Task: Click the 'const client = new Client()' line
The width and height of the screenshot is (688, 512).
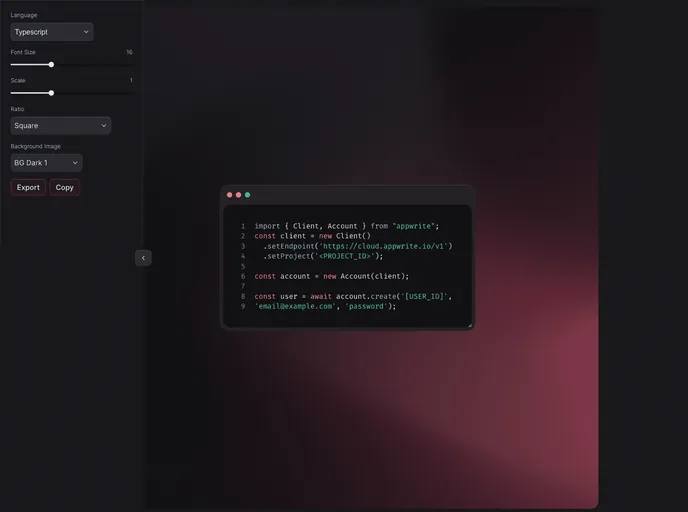Action: coord(312,236)
